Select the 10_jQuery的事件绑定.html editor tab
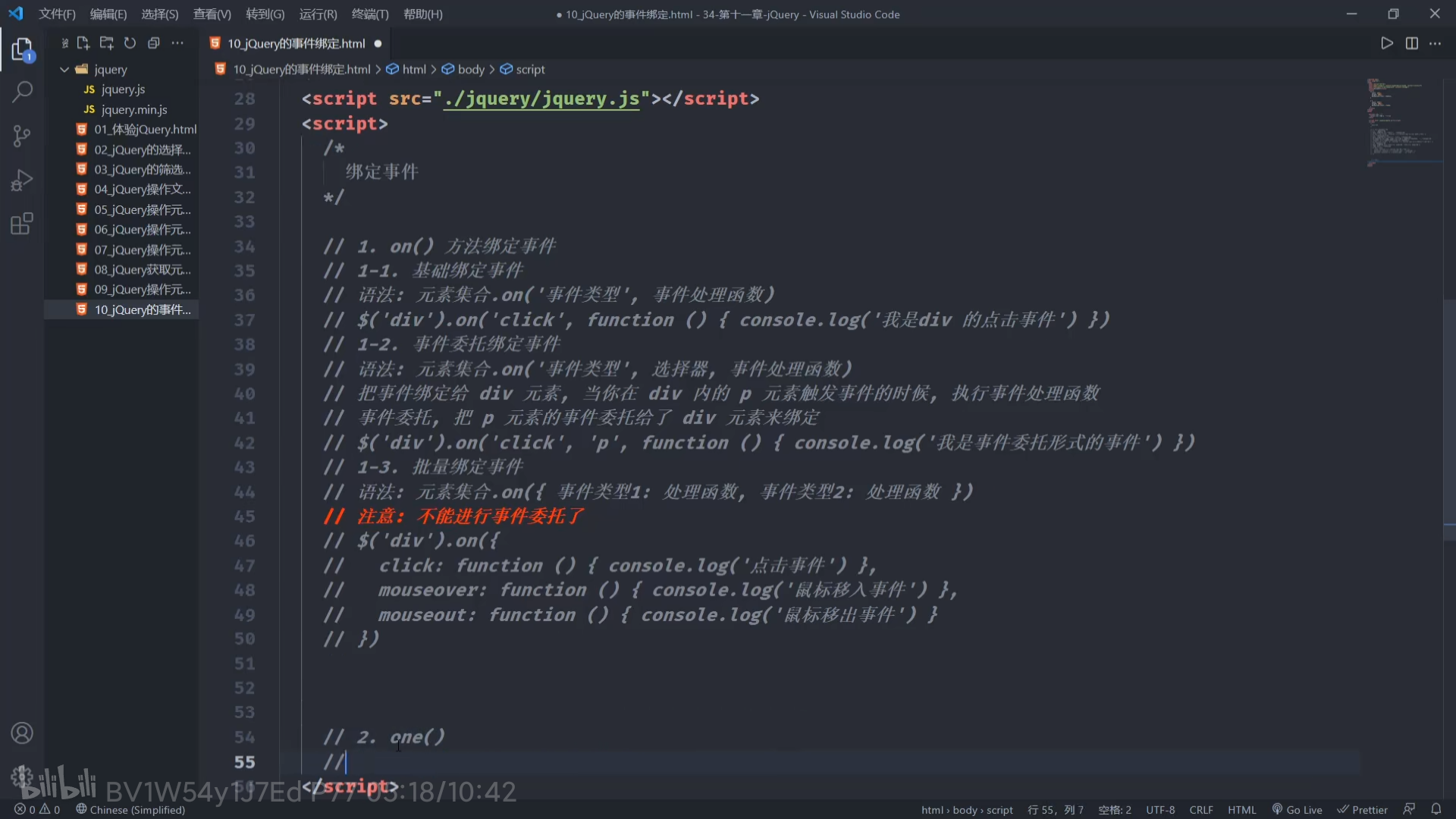The width and height of the screenshot is (1456, 819). pyautogui.click(x=296, y=43)
